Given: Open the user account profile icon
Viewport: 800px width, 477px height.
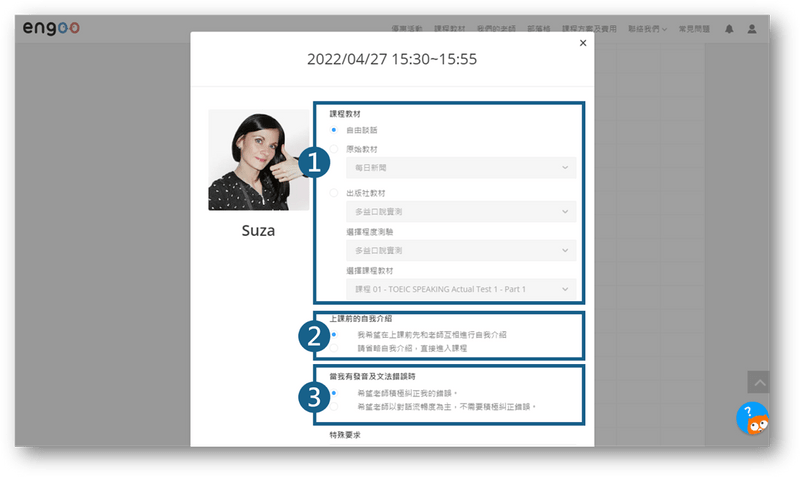Looking at the screenshot, I should [x=752, y=29].
